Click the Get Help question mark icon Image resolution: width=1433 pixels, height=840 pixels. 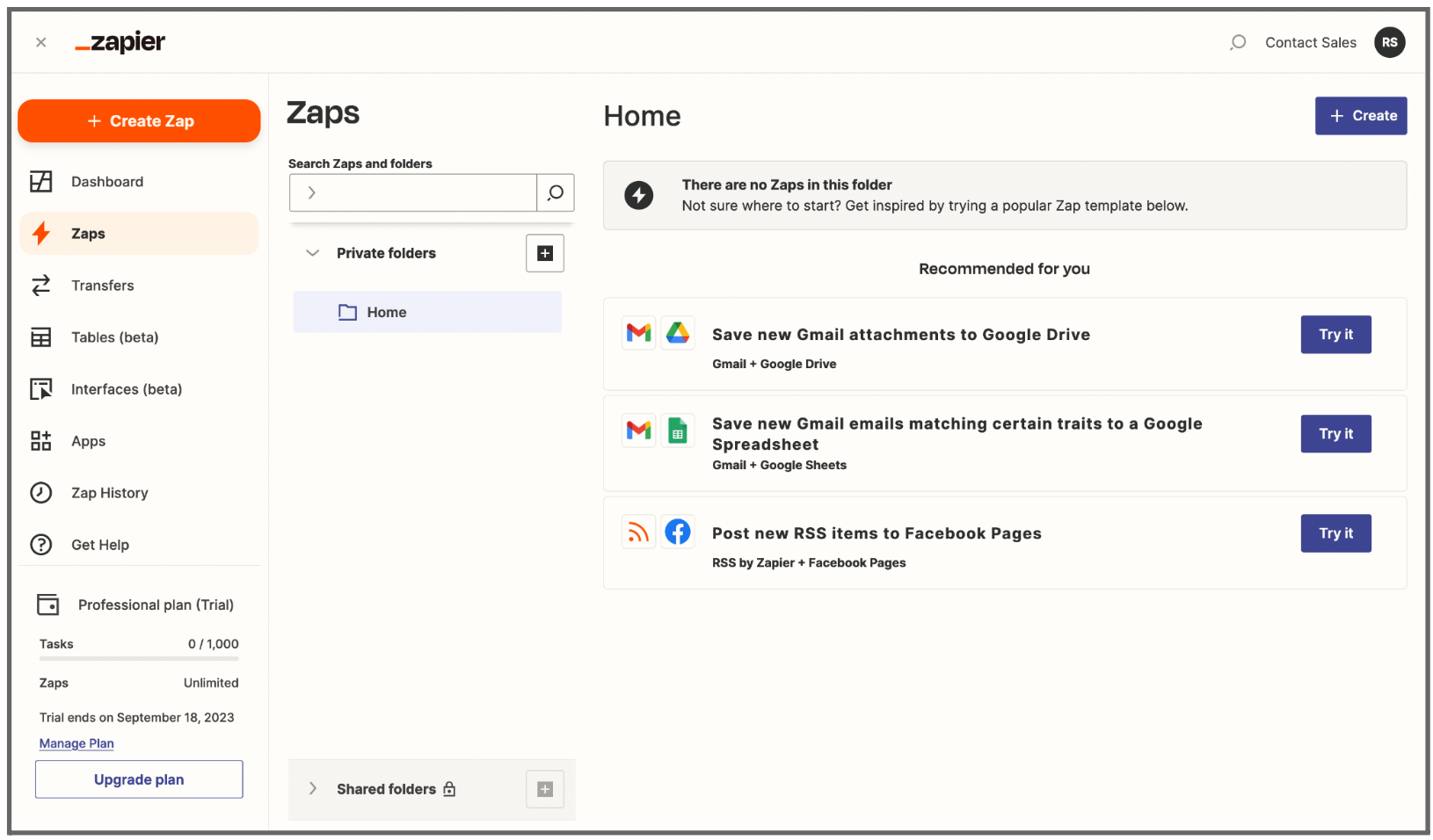coord(41,545)
